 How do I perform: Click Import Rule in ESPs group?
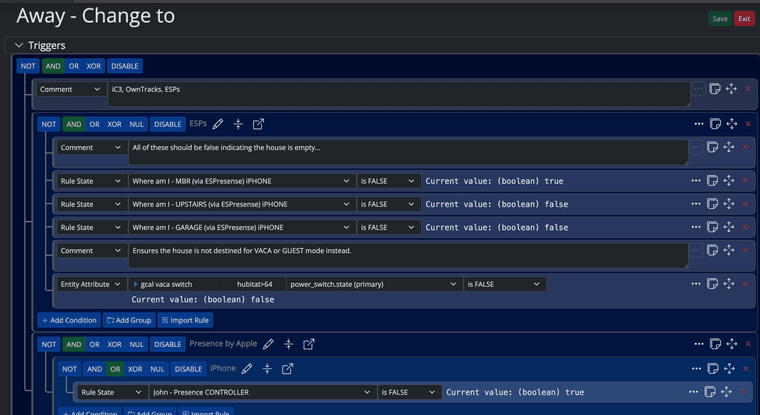[185, 320]
